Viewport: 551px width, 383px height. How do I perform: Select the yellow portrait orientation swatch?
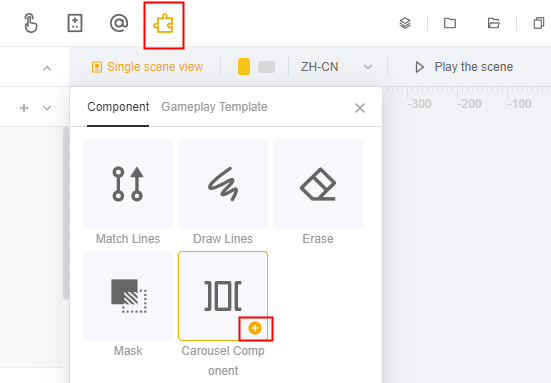(x=244, y=67)
